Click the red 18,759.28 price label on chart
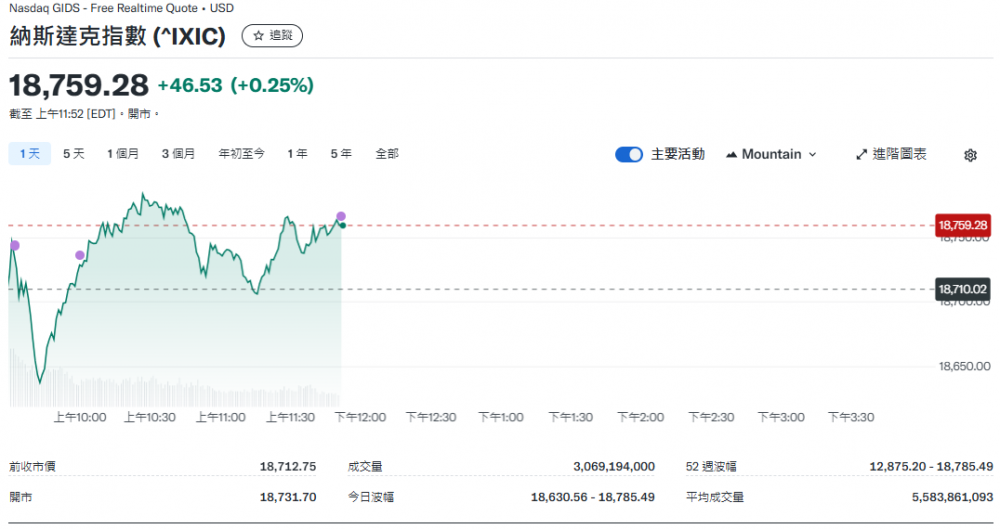The image size is (1000, 529). 963,225
